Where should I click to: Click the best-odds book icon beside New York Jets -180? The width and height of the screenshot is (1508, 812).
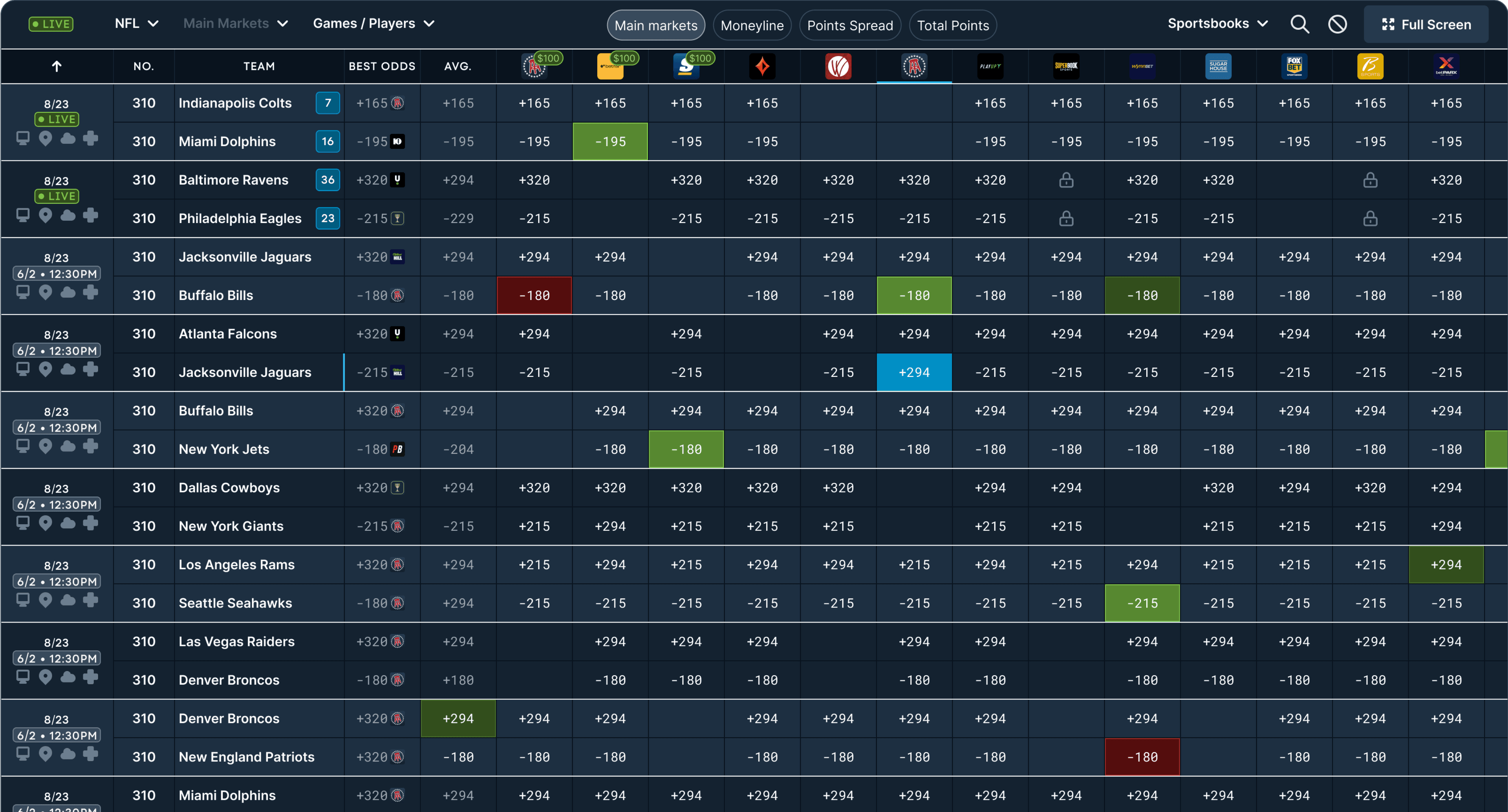tap(397, 449)
